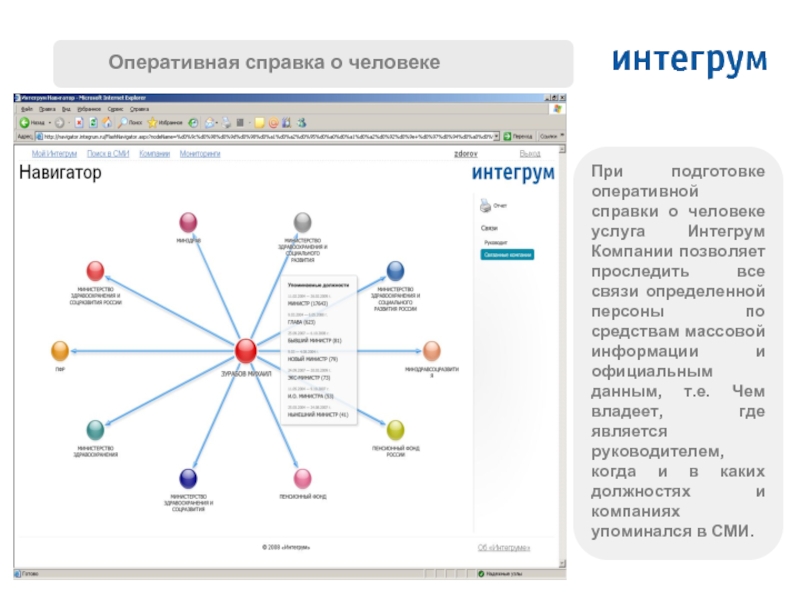Click НОВЫЙ МИНИСТР (76) entry
Viewport: 800px width, 600px height.
(313, 359)
